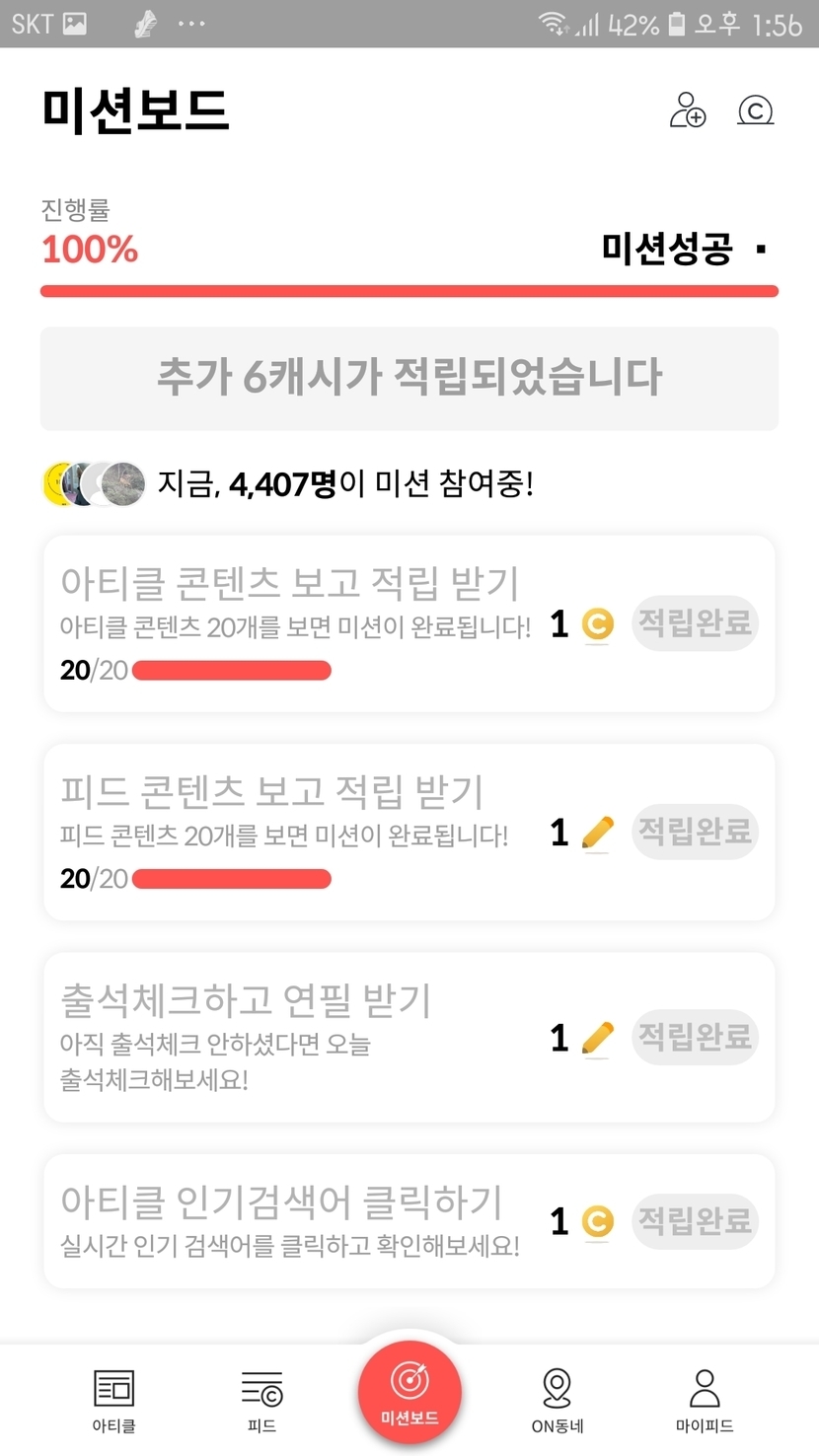Image resolution: width=819 pixels, height=1456 pixels.
Task: Tap the 추가 6캐시가 적립되었습니다 banner
Action: (409, 378)
